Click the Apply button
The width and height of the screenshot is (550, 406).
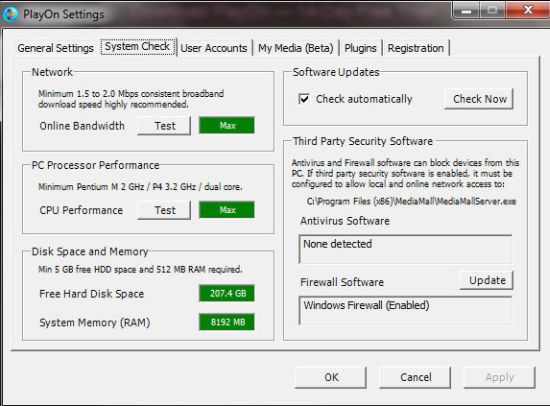[499, 377]
